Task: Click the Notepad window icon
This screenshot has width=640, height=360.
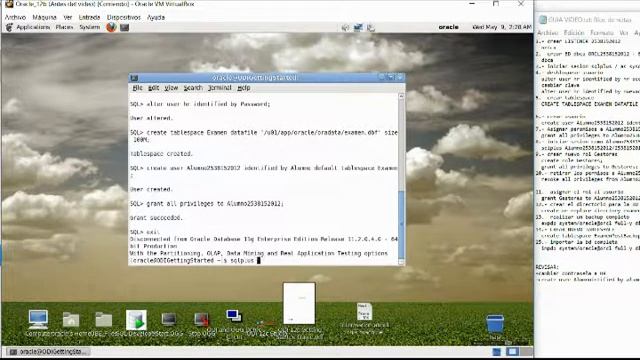Action: [543, 20]
